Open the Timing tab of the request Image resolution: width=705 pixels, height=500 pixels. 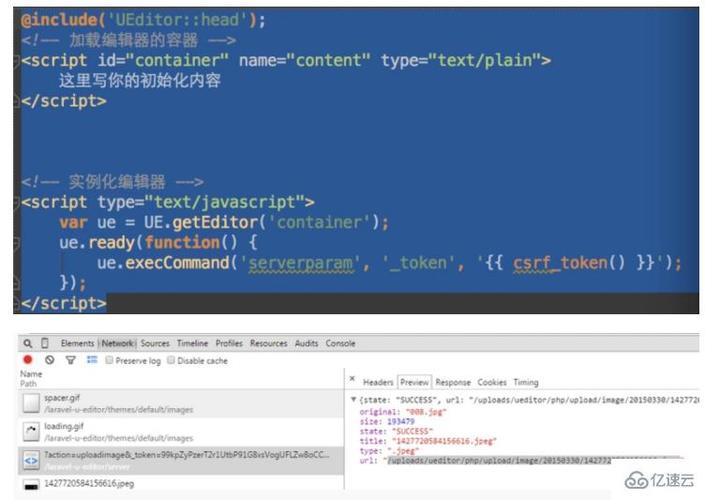pos(526,383)
